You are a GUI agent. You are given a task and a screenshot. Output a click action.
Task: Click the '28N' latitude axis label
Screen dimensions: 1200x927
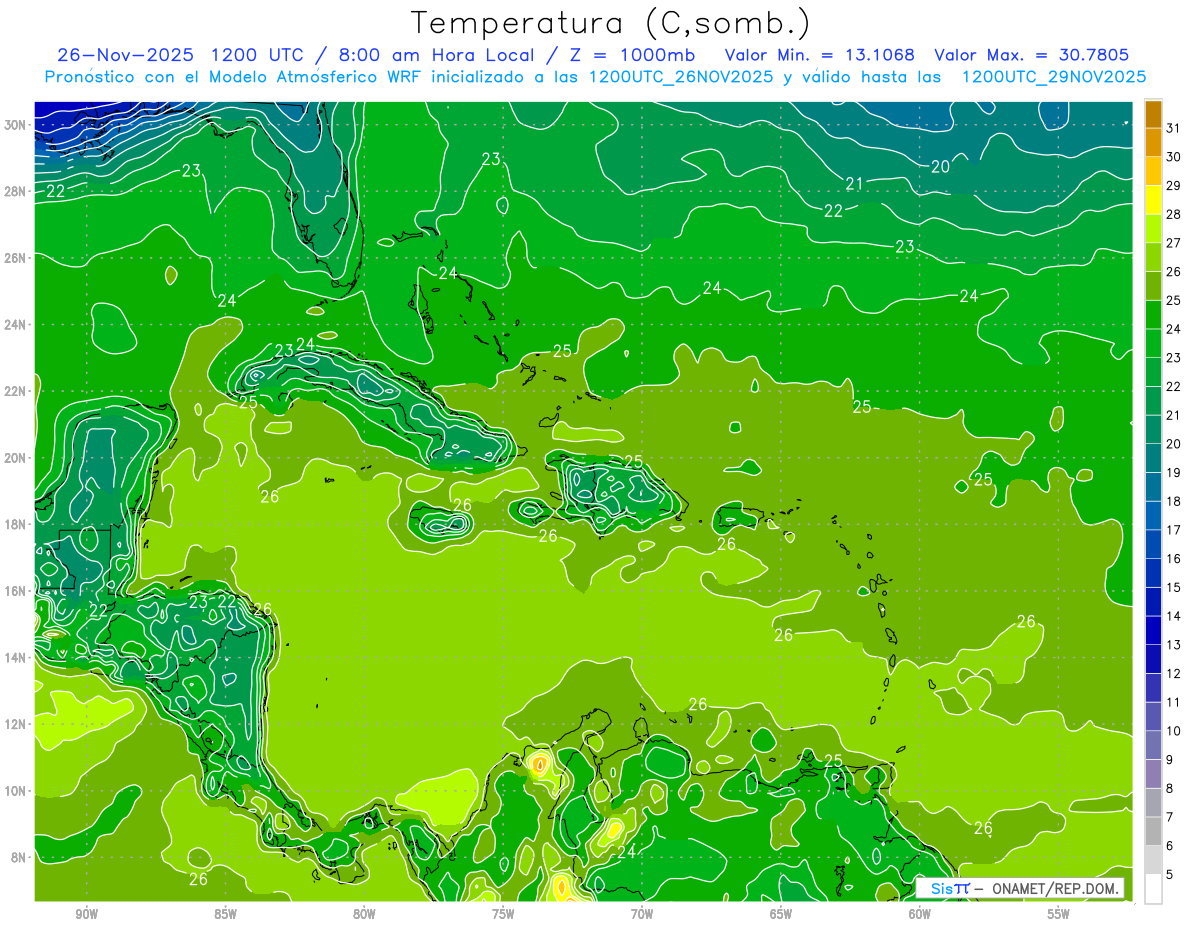point(16,191)
